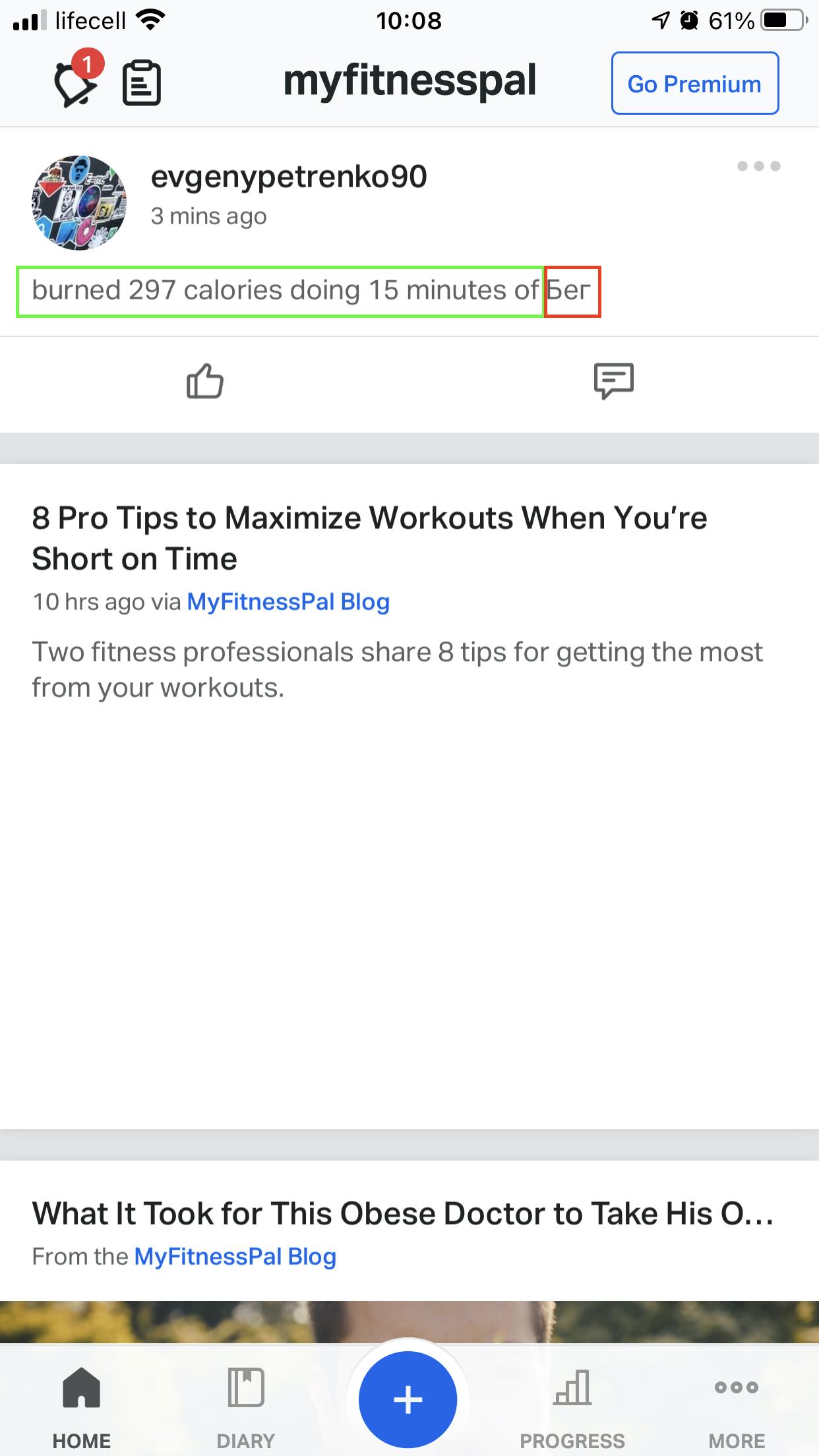Tap the Go Premium button
Image resolution: width=819 pixels, height=1456 pixels.
pyautogui.click(x=695, y=83)
